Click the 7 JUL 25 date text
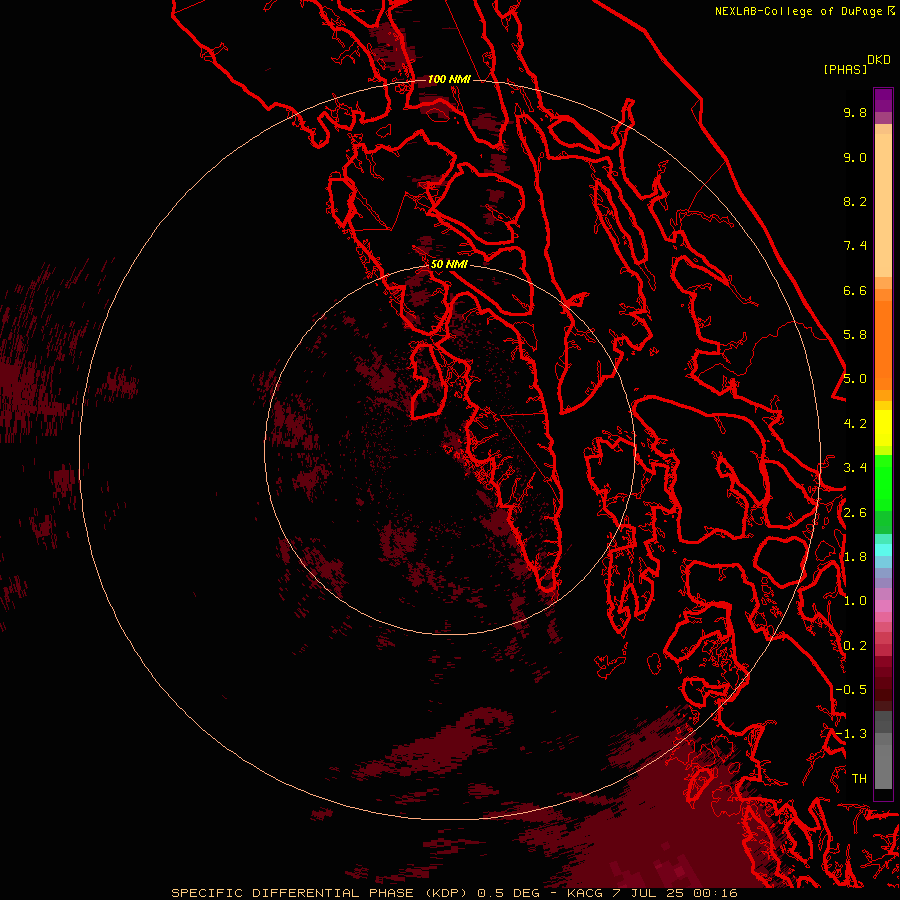Viewport: 900px width, 900px height. coord(648,893)
